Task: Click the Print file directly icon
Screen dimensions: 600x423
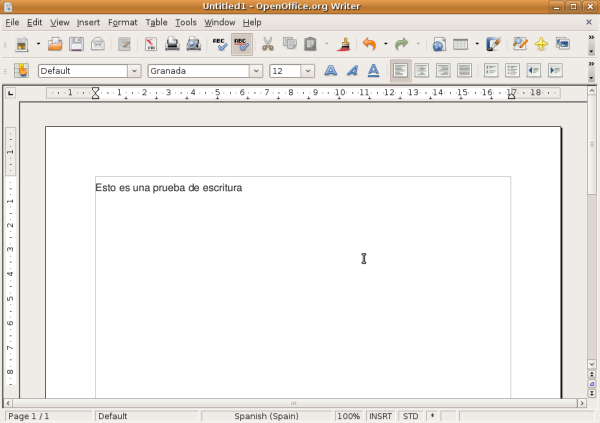Action: coord(172,44)
